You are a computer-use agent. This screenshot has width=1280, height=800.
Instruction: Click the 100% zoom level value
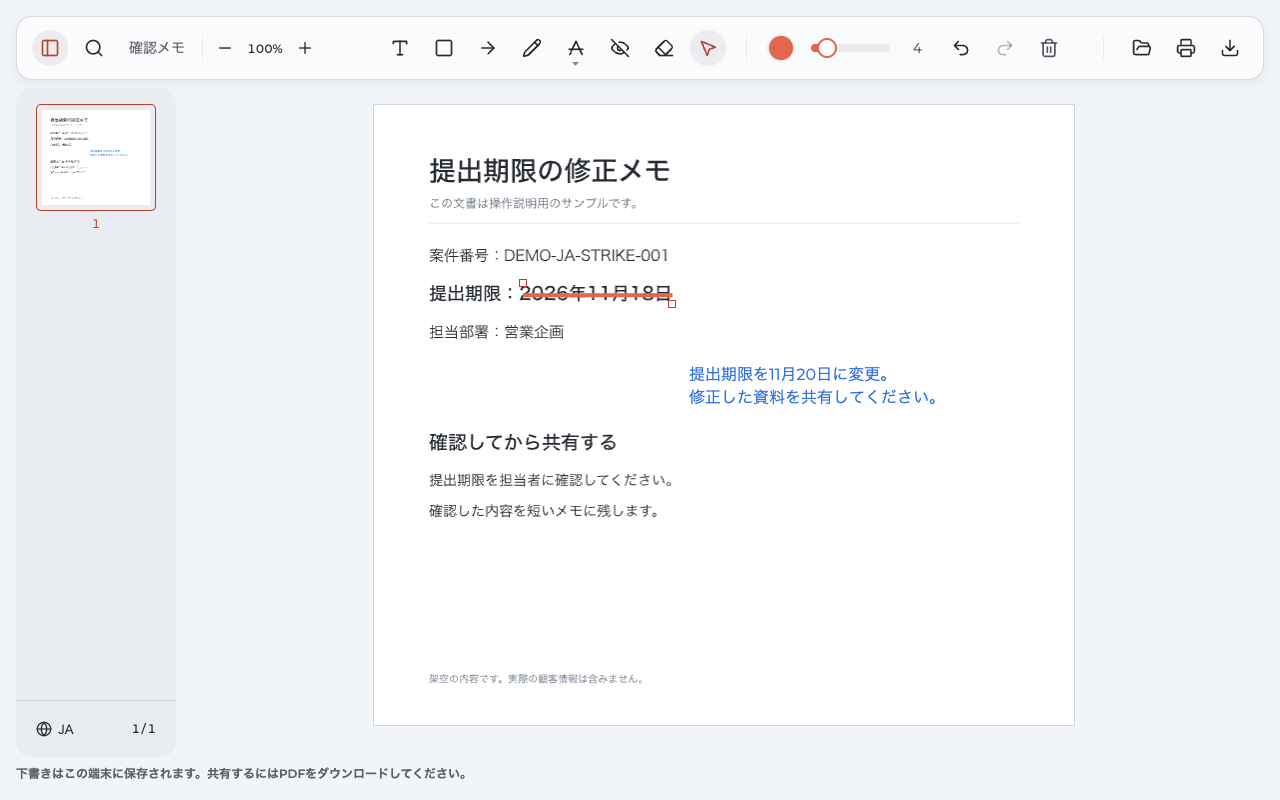265,48
